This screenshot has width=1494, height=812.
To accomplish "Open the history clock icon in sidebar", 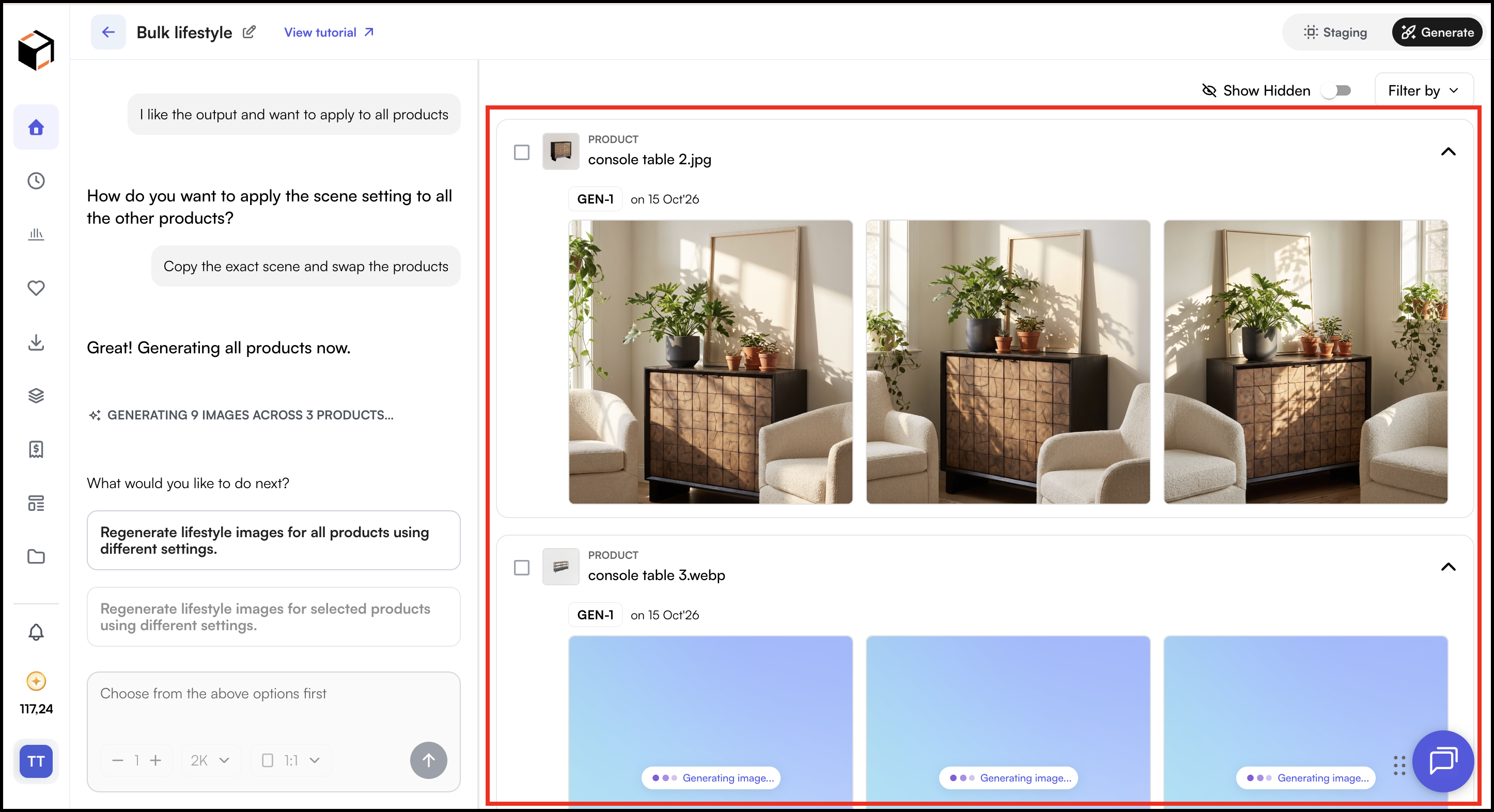I will [x=36, y=181].
